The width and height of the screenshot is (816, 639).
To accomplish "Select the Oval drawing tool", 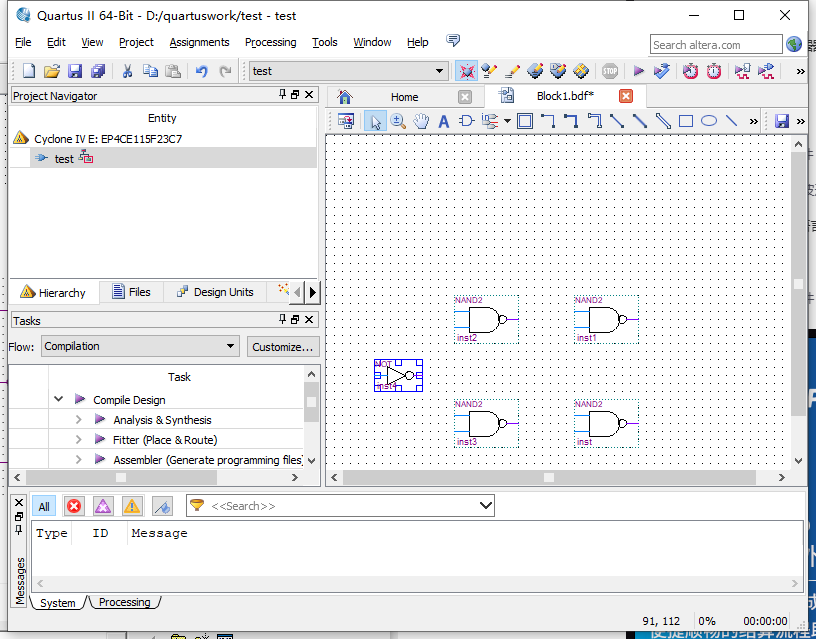I will (709, 121).
